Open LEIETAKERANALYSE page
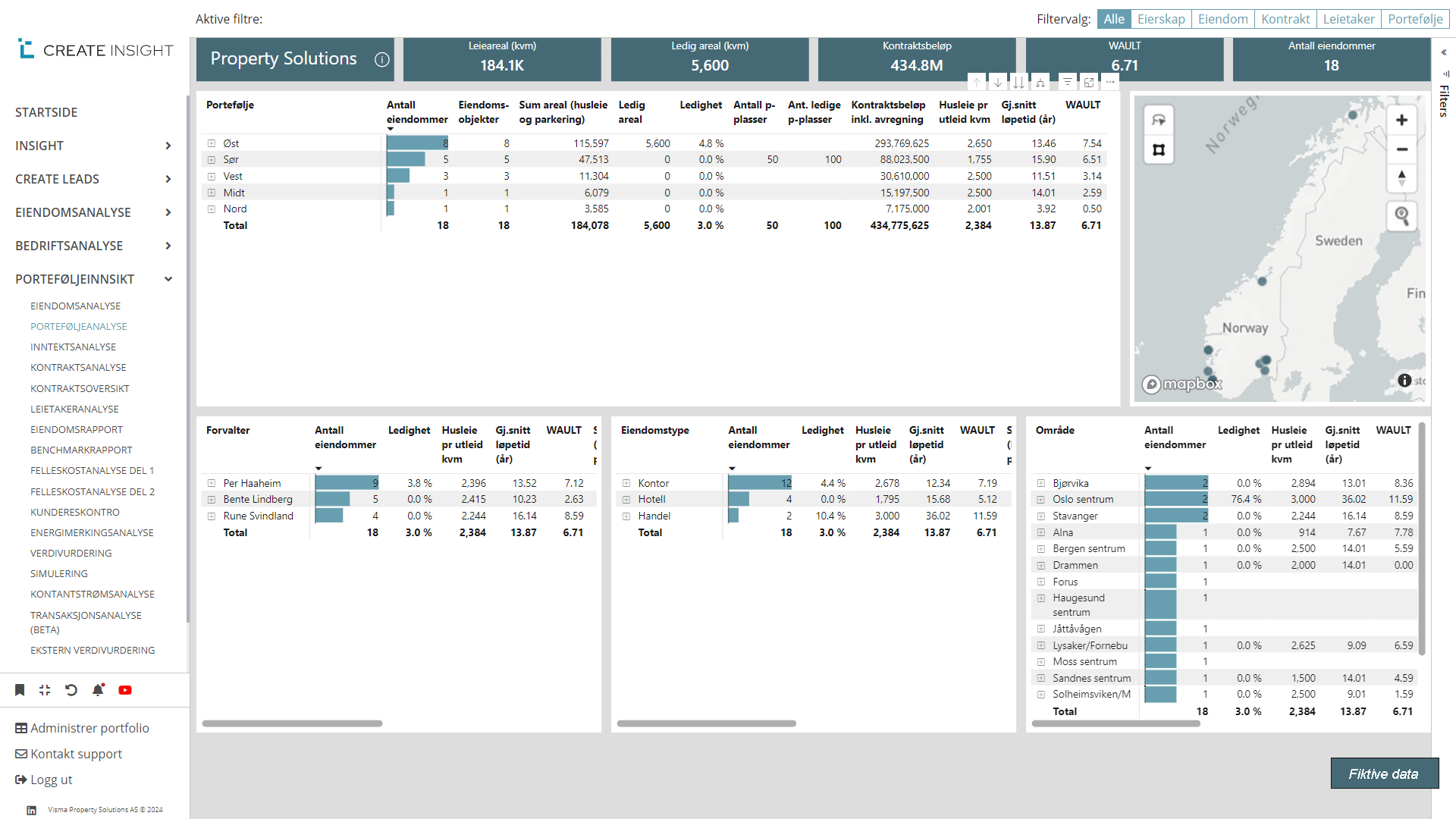Image resolution: width=1456 pixels, height=819 pixels. click(x=74, y=409)
